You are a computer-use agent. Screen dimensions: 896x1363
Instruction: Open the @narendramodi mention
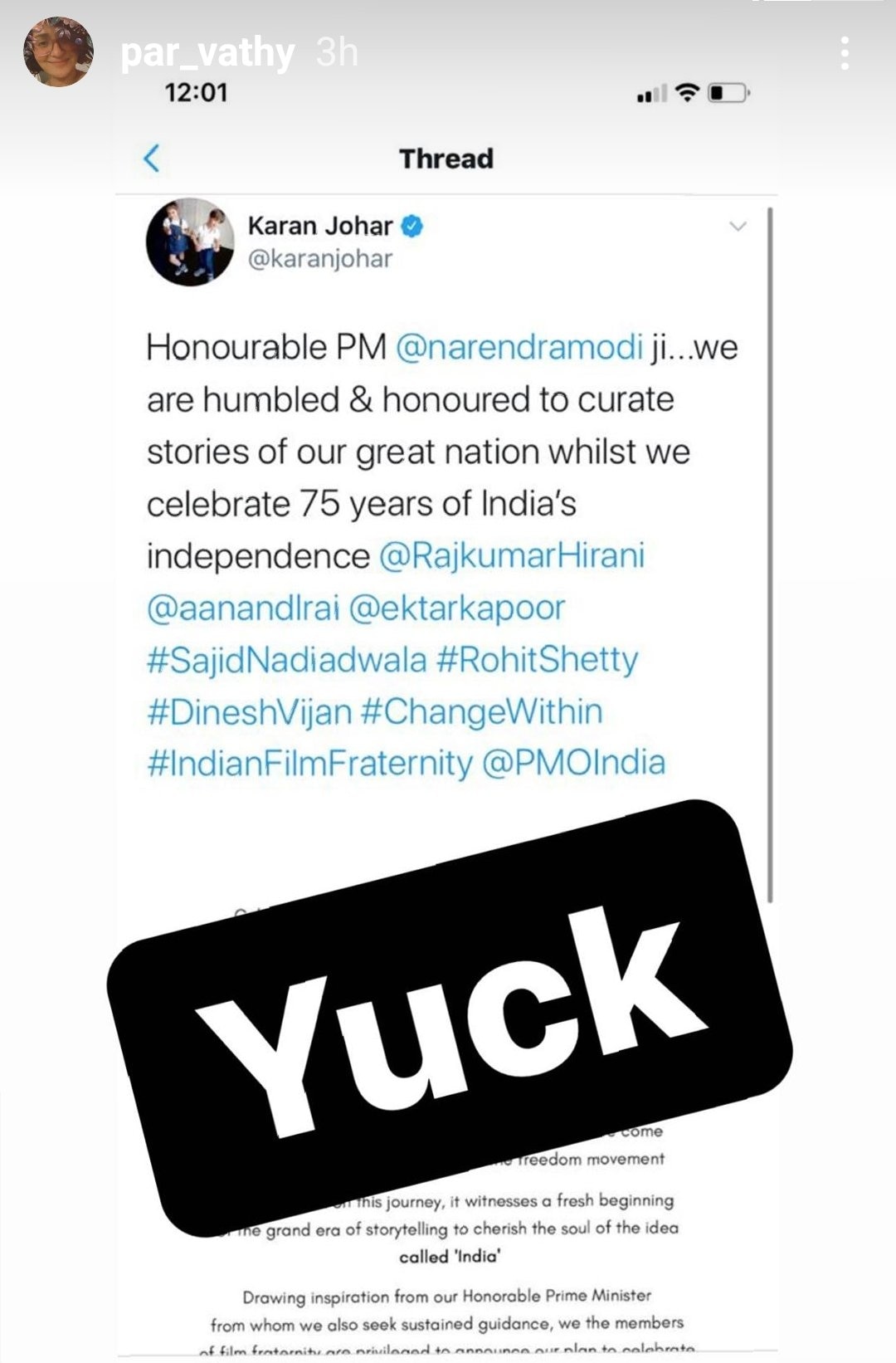click(519, 347)
